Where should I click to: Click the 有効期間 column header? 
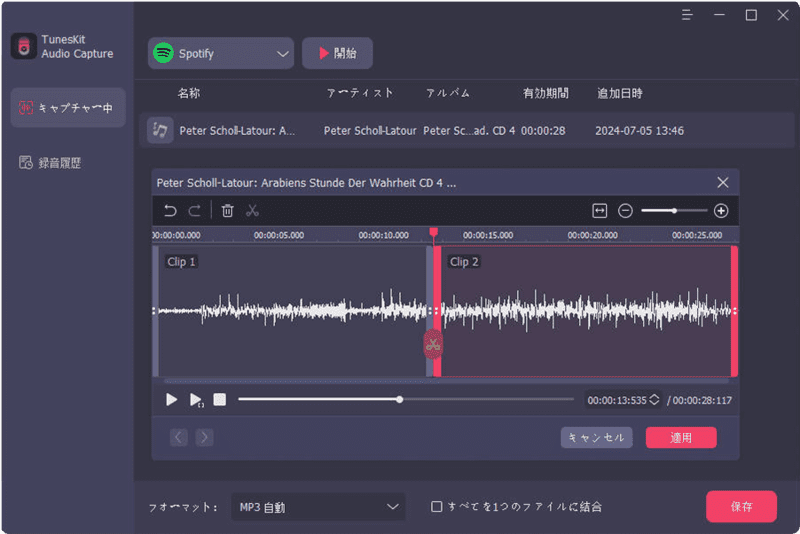(x=545, y=93)
